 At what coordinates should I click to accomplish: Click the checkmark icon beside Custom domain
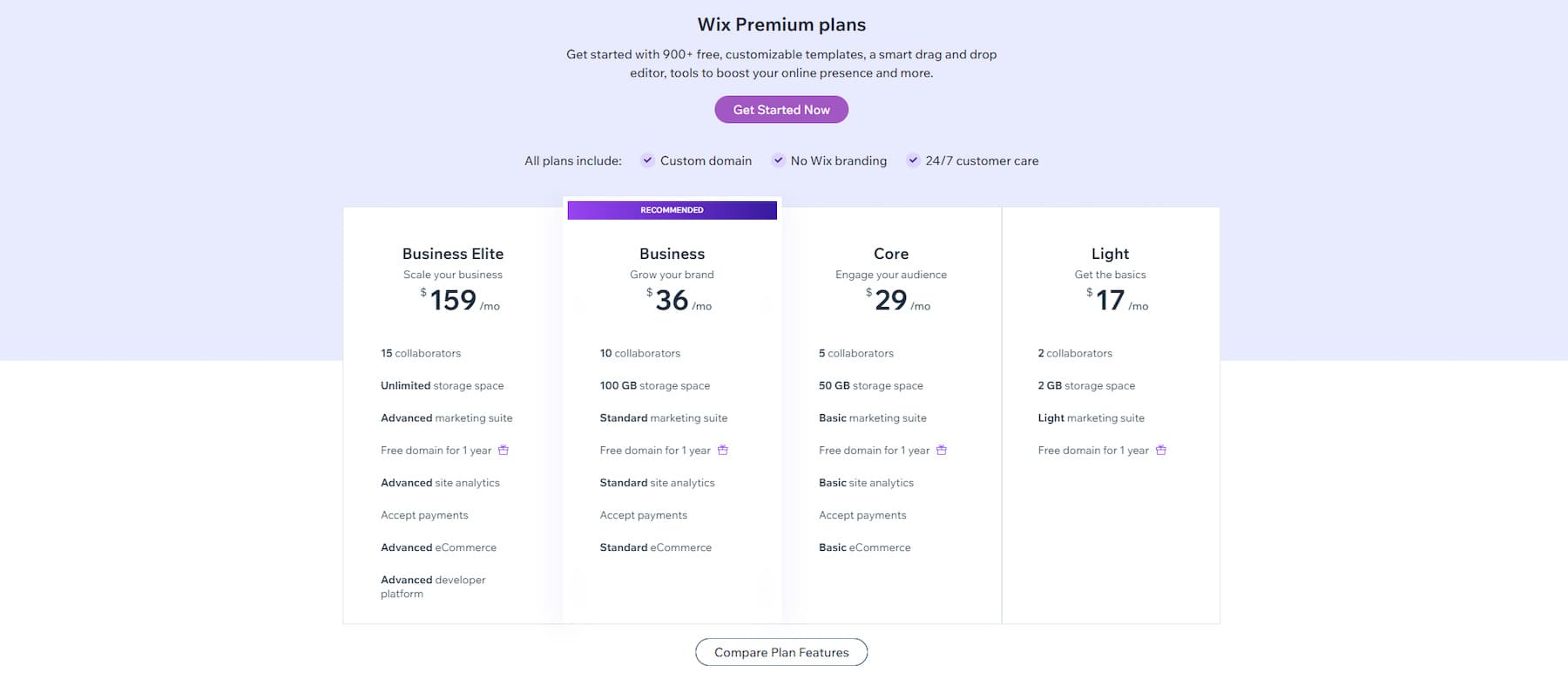[647, 160]
